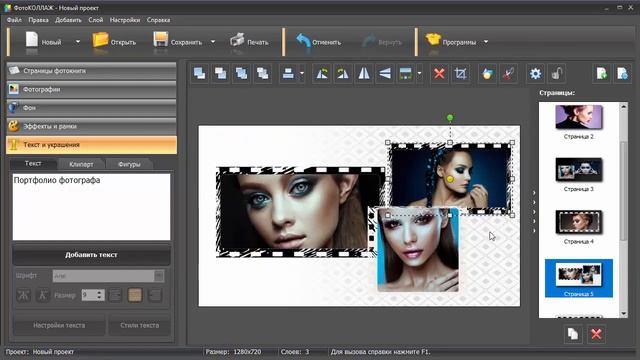The image size is (640, 360).
Task: Collapse the Текст и украшения section
Action: [91, 144]
